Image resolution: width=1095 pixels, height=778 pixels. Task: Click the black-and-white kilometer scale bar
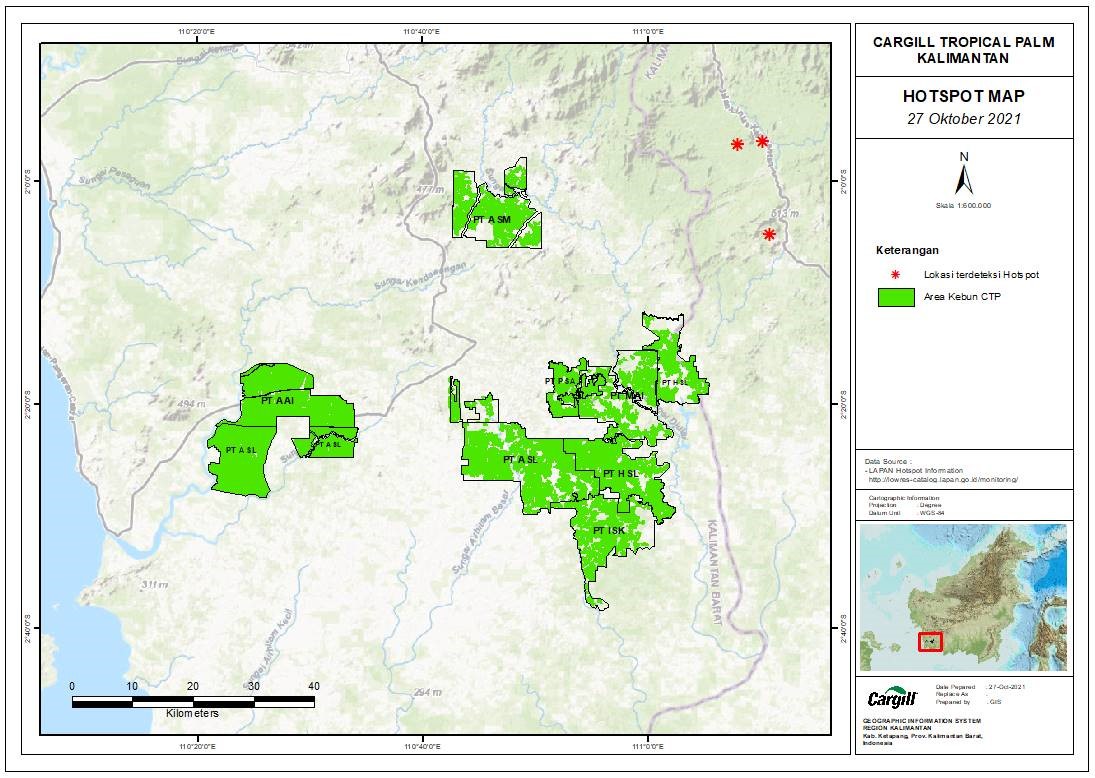coord(193,701)
